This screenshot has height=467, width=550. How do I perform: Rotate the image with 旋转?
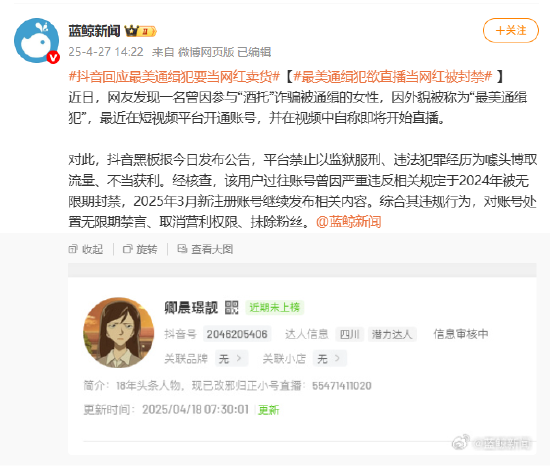coord(140,249)
